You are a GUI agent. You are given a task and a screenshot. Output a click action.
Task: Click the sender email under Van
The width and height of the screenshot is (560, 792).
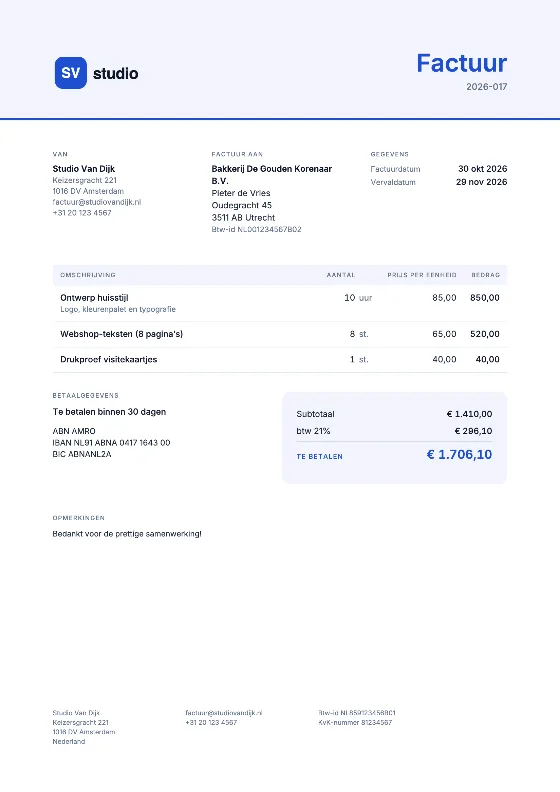[x=97, y=202]
